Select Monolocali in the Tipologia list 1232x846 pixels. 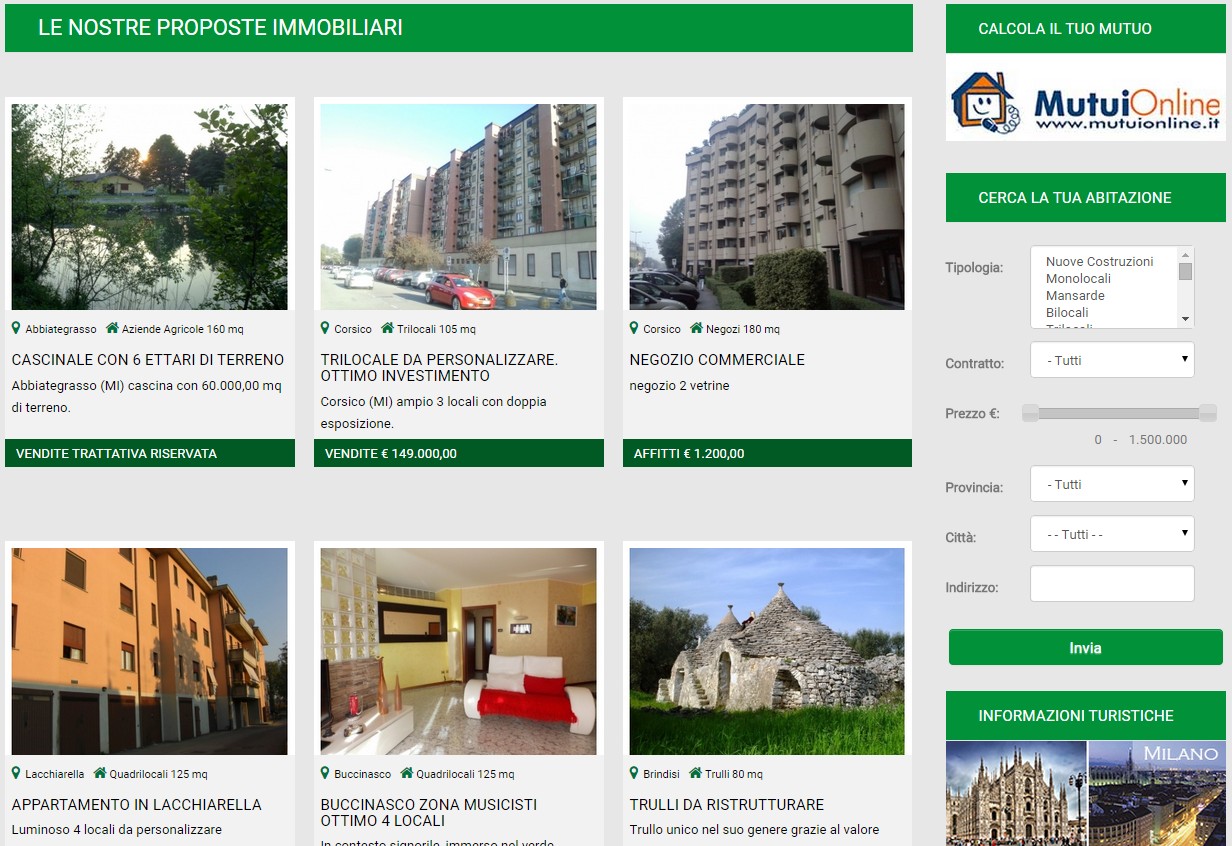[1078, 278]
